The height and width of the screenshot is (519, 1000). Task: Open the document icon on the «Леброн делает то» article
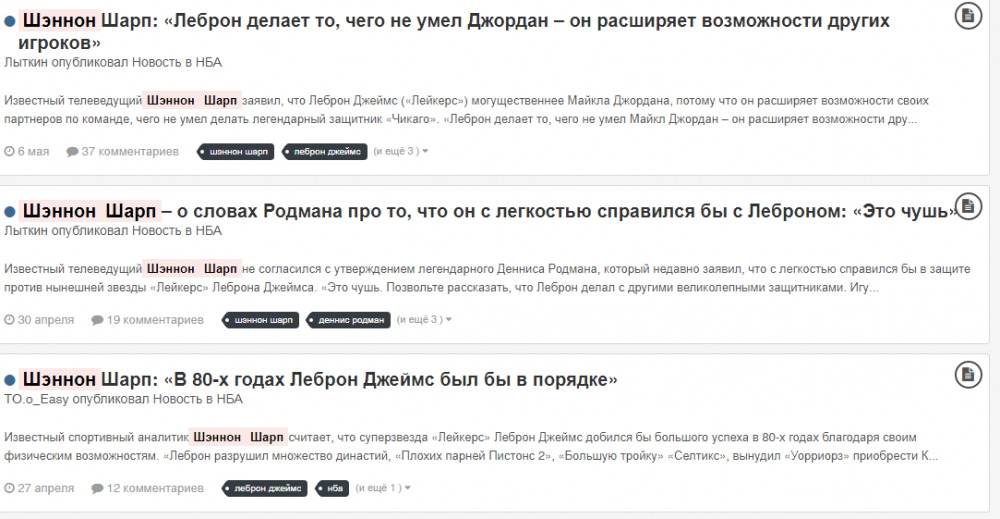coord(967,15)
